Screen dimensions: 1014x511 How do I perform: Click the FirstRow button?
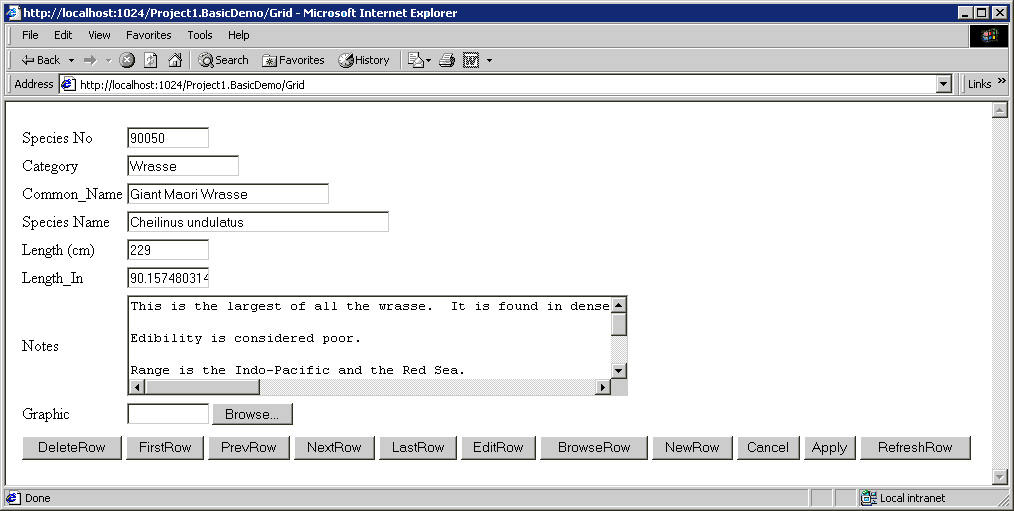(x=165, y=448)
